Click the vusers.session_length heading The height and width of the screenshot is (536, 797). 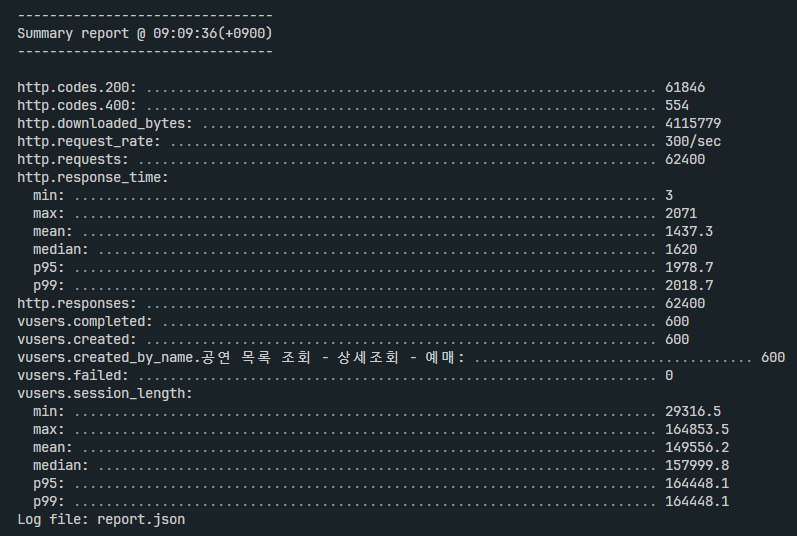tap(105, 393)
